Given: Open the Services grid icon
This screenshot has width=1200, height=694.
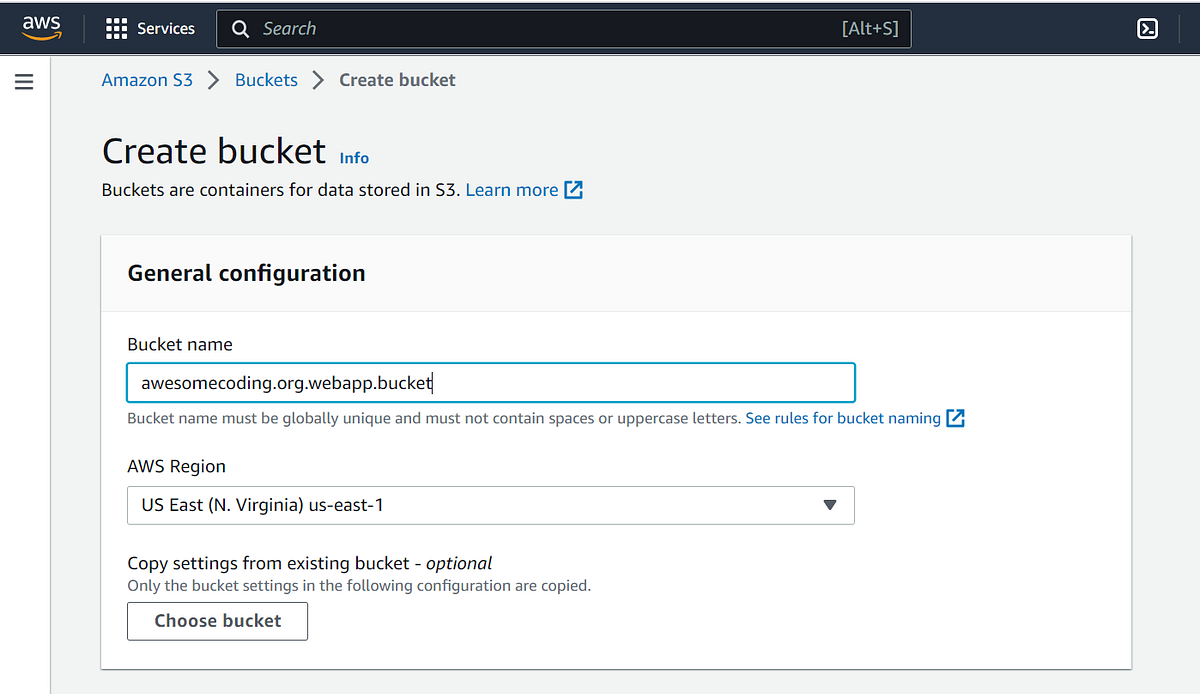Looking at the screenshot, I should [117, 28].
